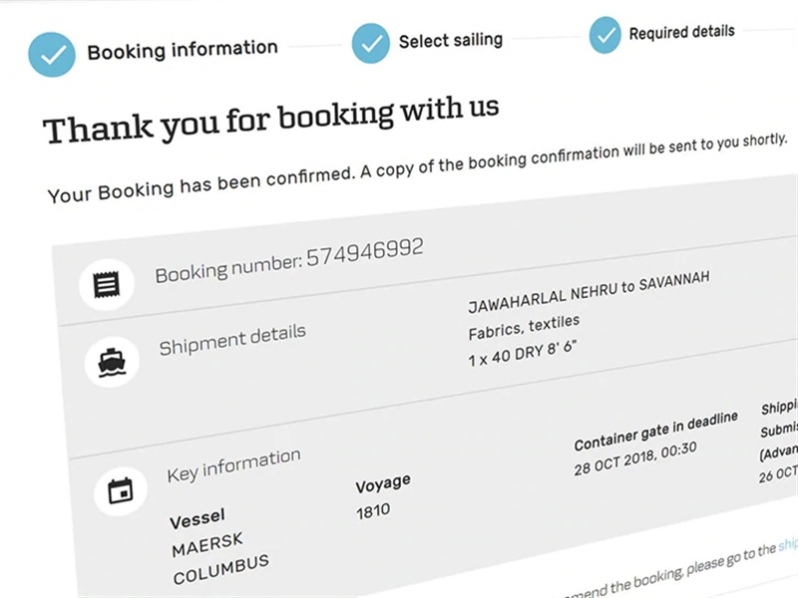Viewport: 798px width, 598px height.
Task: Click the Shipment details heading
Action: point(232,339)
